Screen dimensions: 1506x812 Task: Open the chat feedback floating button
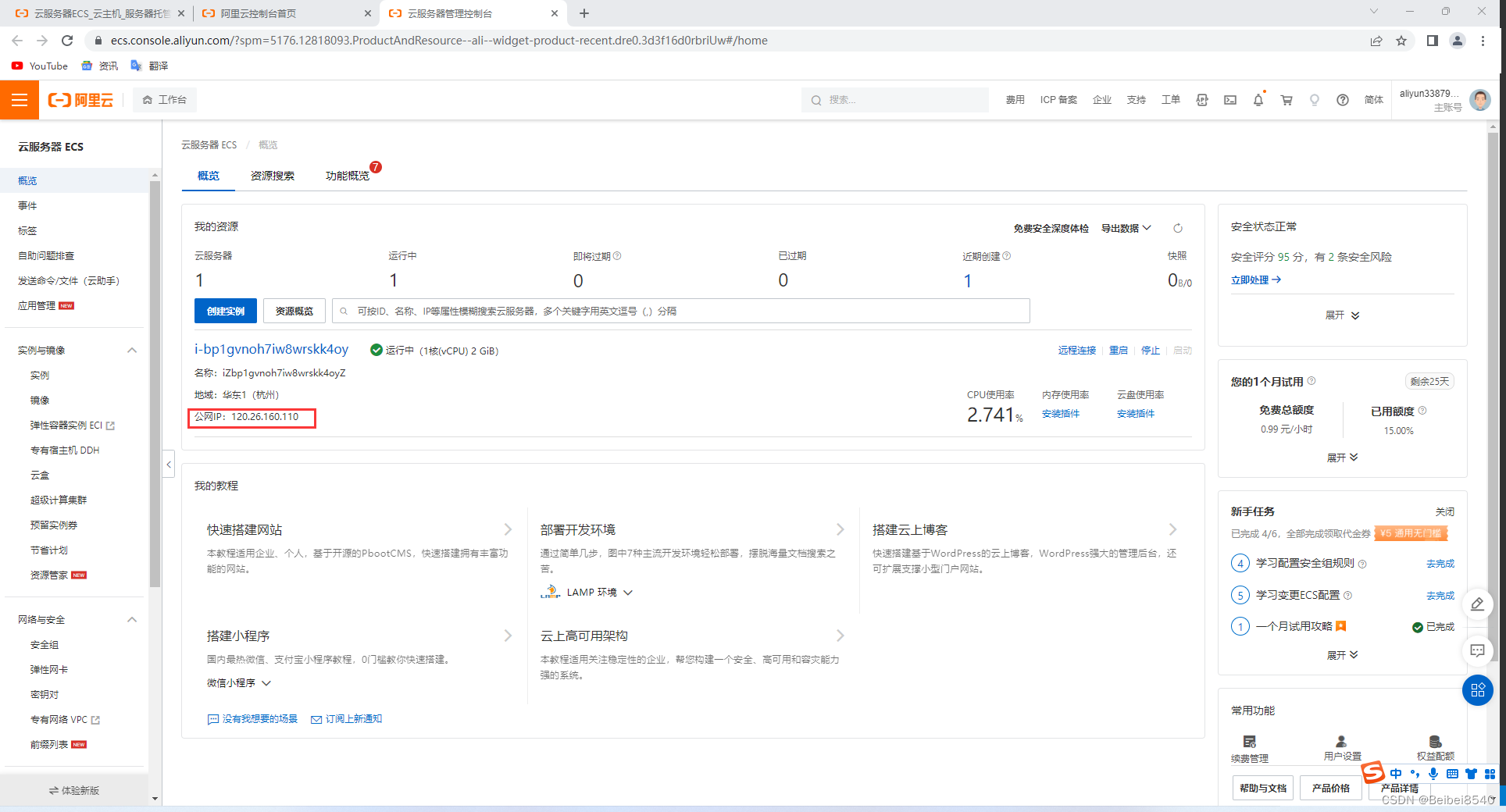point(1477,650)
